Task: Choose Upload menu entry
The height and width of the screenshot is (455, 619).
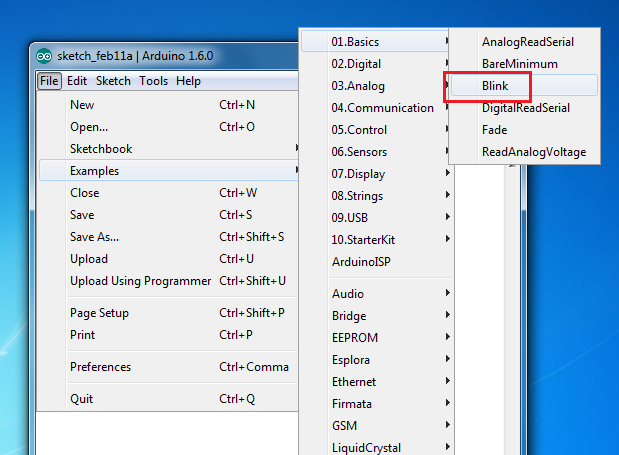Action: point(169,259)
